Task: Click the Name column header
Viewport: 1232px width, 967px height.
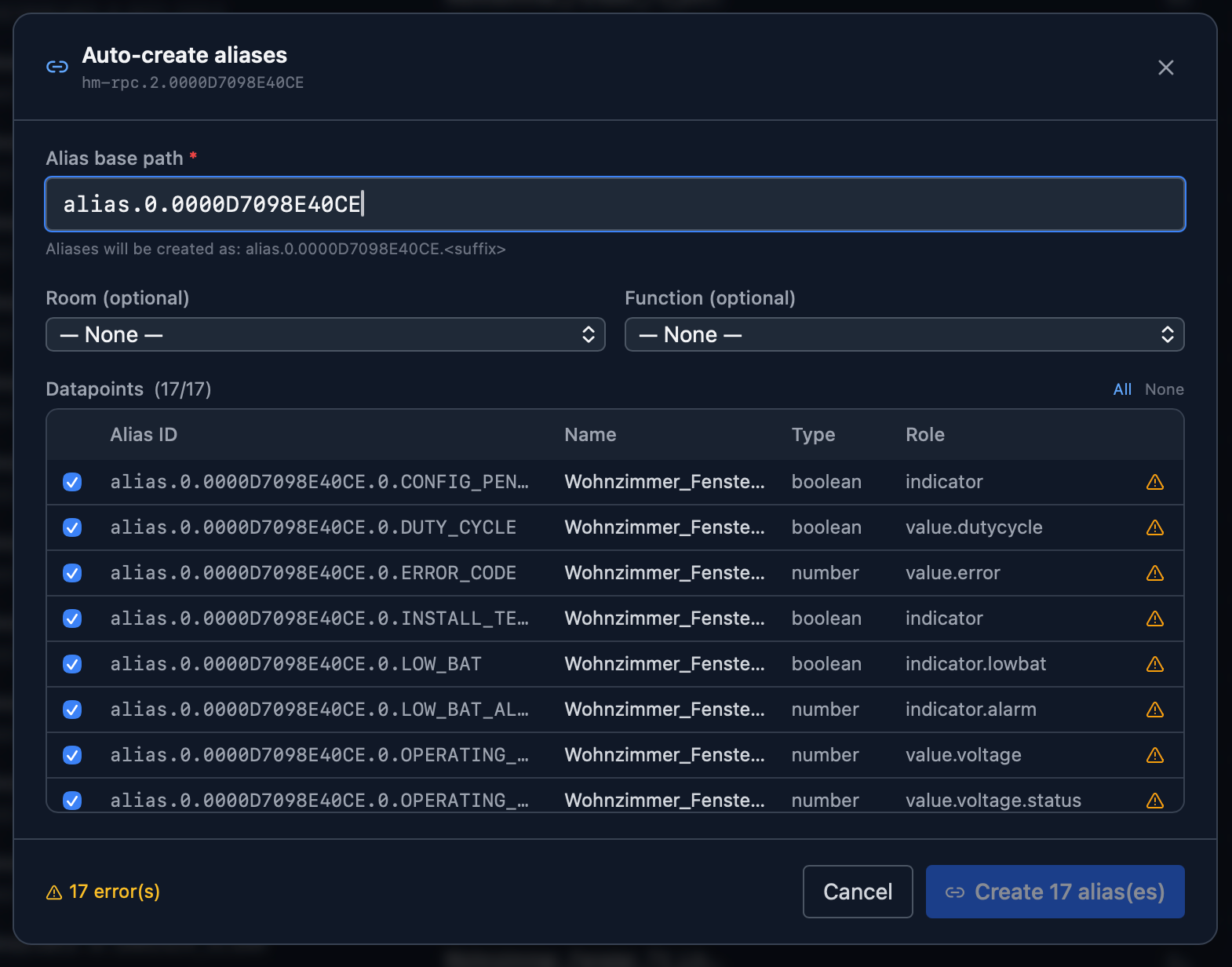Action: point(590,435)
